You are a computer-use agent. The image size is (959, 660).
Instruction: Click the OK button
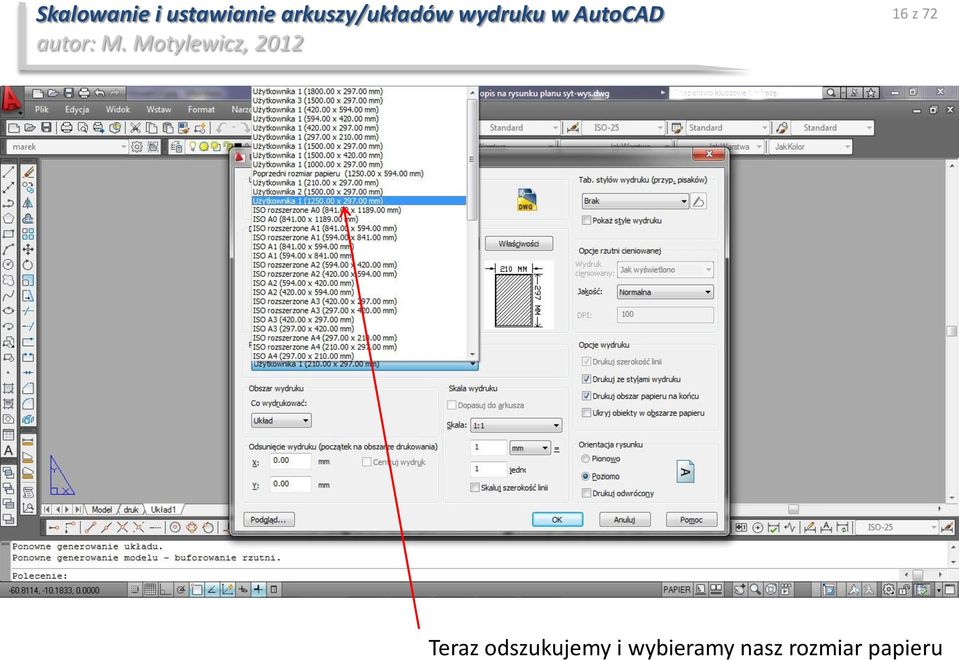coord(557,519)
